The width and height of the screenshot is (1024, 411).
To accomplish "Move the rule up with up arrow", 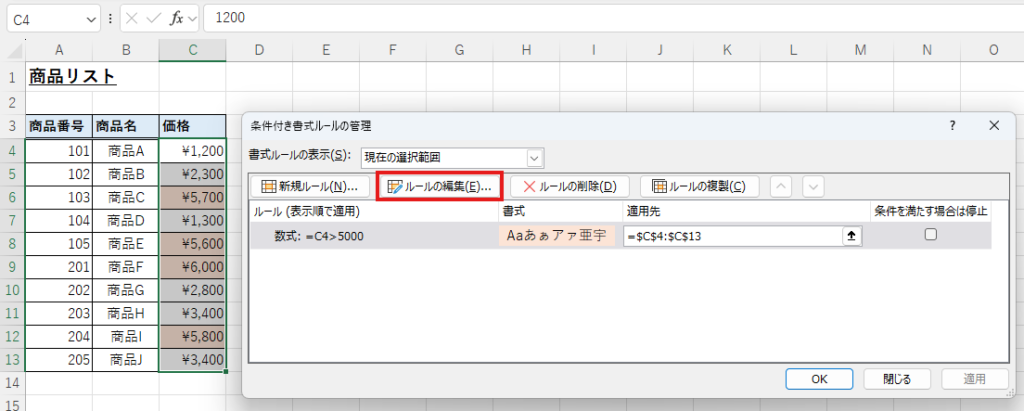I will [783, 186].
